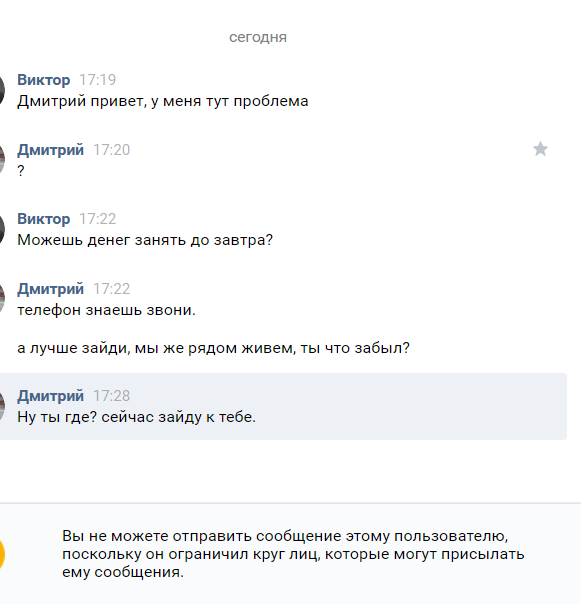Select highlighted message 'Ну ты где? сейчас зайду'

pos(136,417)
